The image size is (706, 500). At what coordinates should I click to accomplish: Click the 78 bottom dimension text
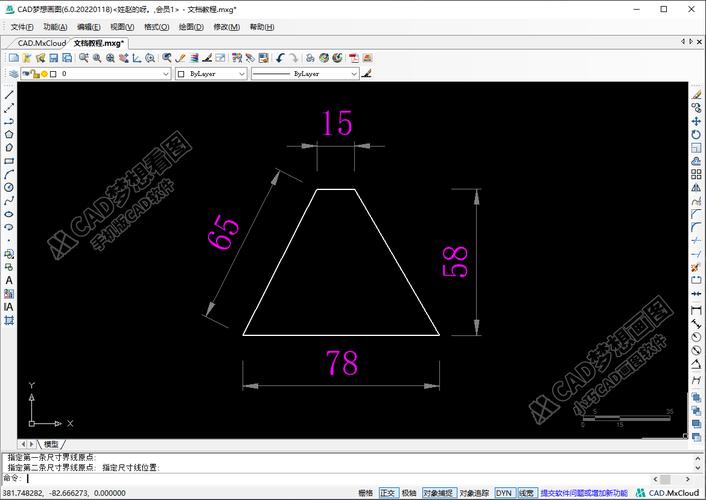click(342, 363)
